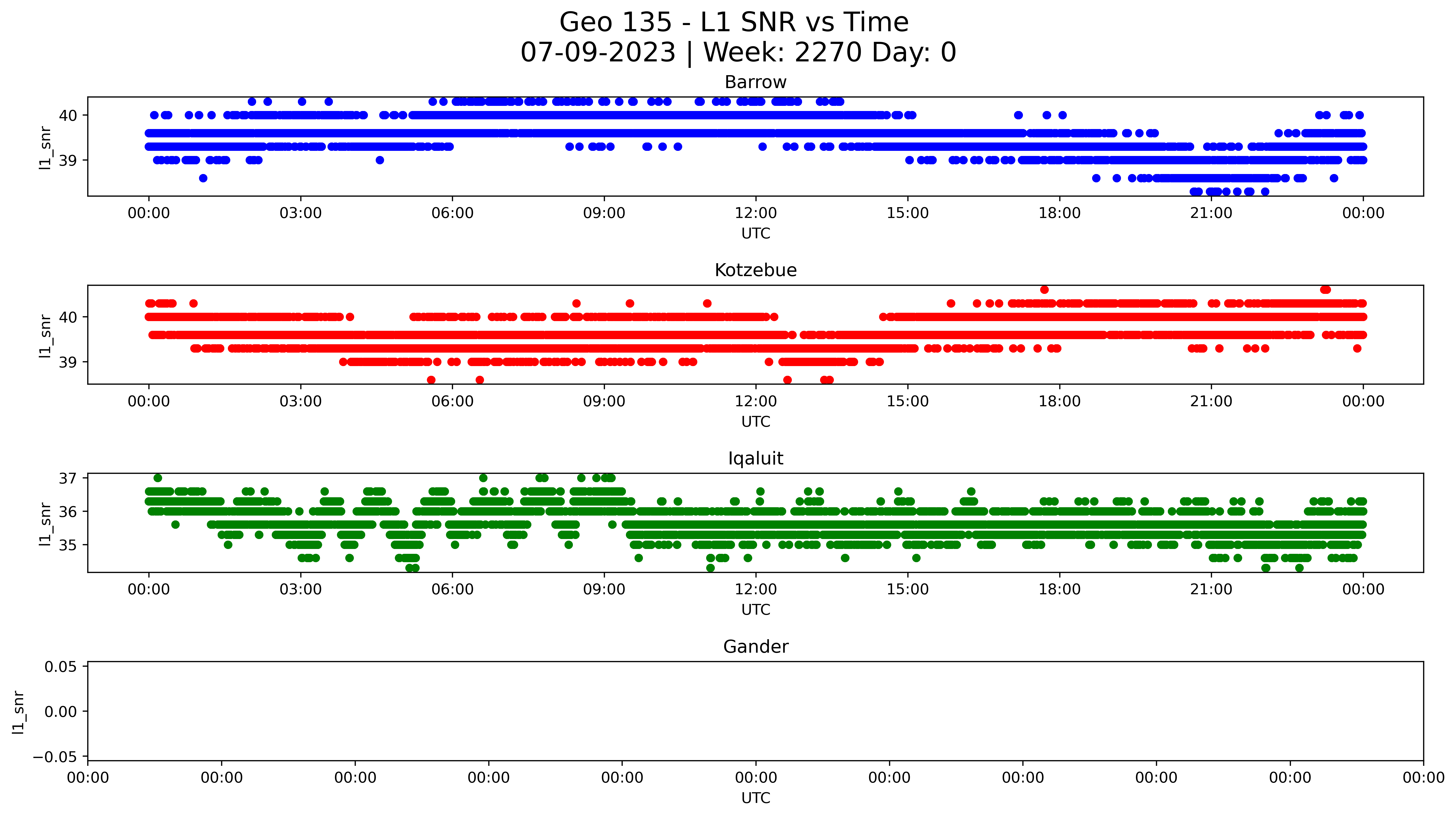Click the '12:00' tick on the Barrow x-axis
Image resolution: width=1456 pixels, height=817 pixels.
pos(756,214)
